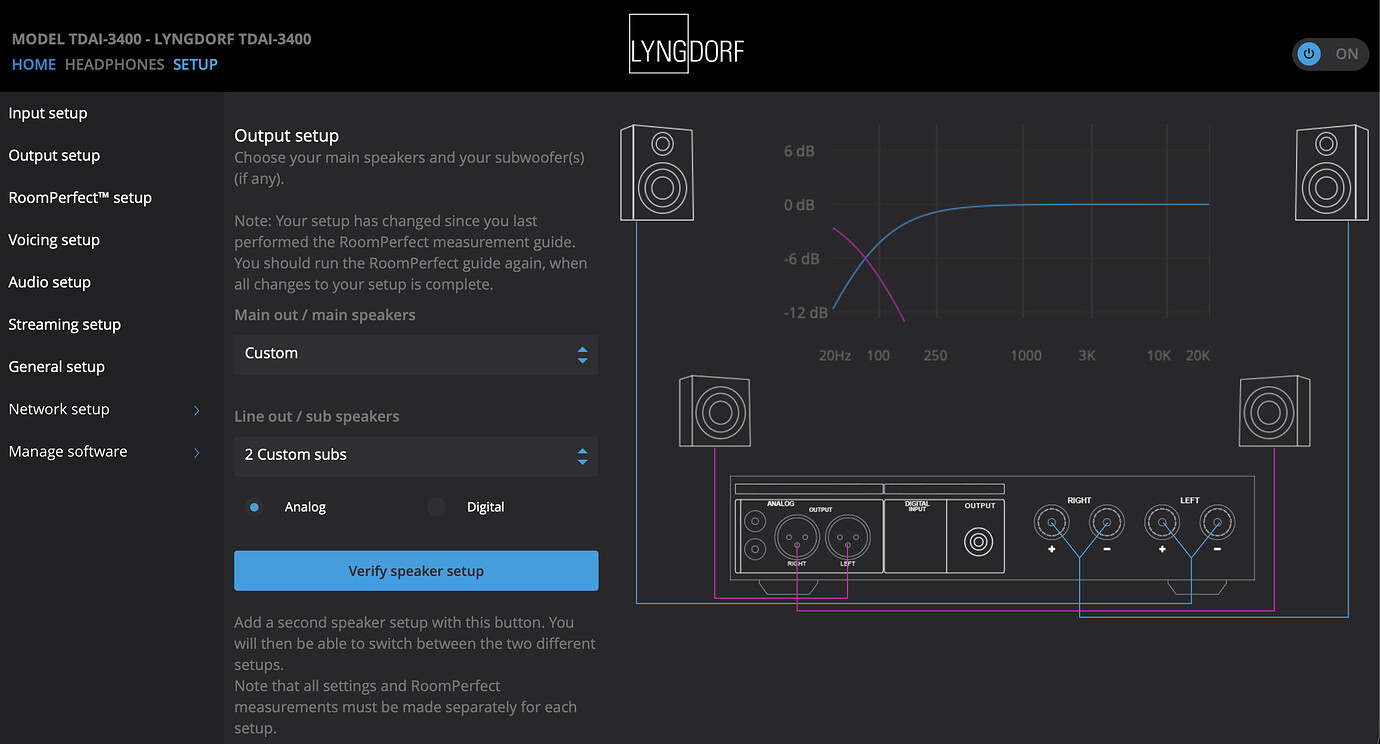
Task: Open the 2 Custom subs dropdown
Action: pos(416,455)
